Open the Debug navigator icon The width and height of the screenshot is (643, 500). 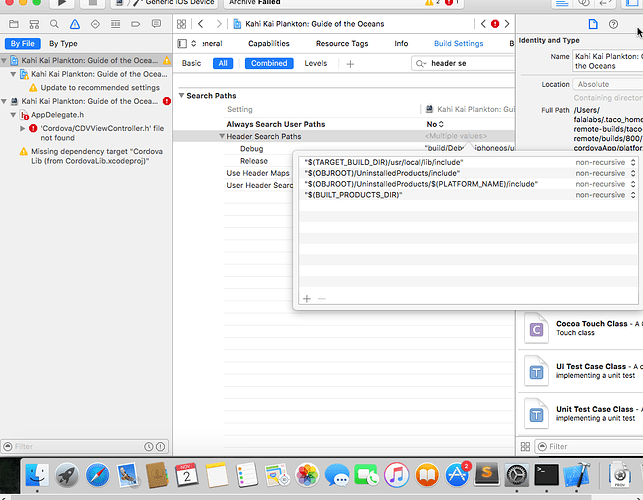116,24
